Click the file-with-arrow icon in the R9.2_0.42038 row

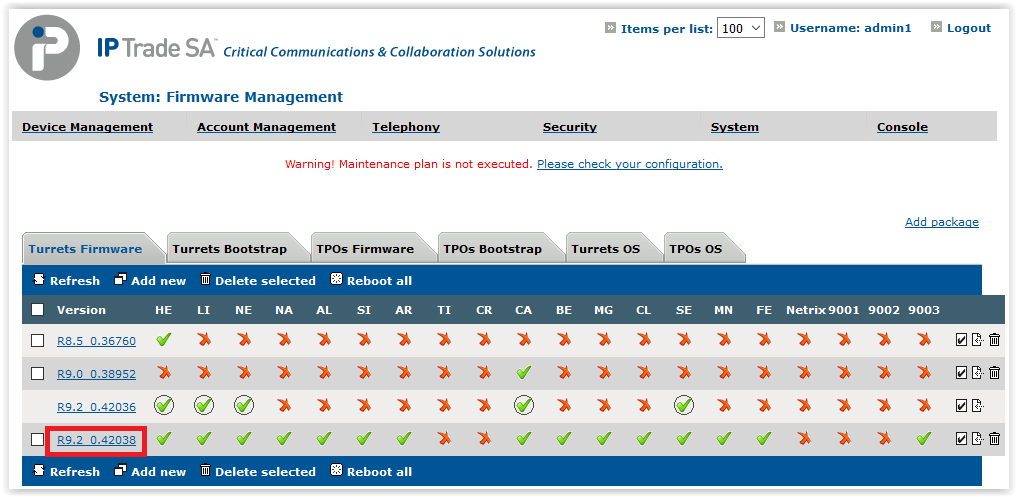tap(977, 439)
